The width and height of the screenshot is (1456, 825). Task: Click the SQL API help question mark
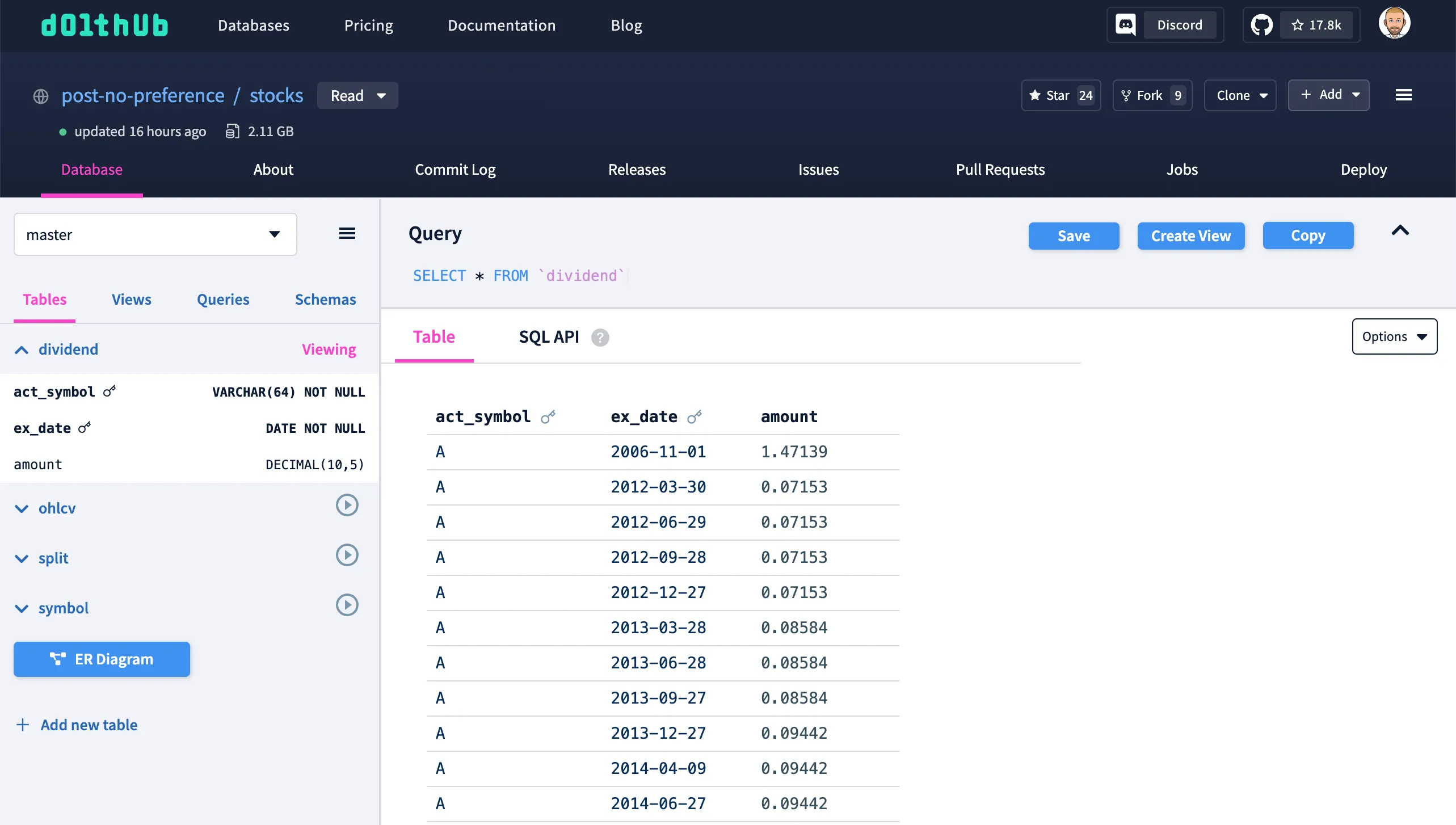tap(600, 338)
